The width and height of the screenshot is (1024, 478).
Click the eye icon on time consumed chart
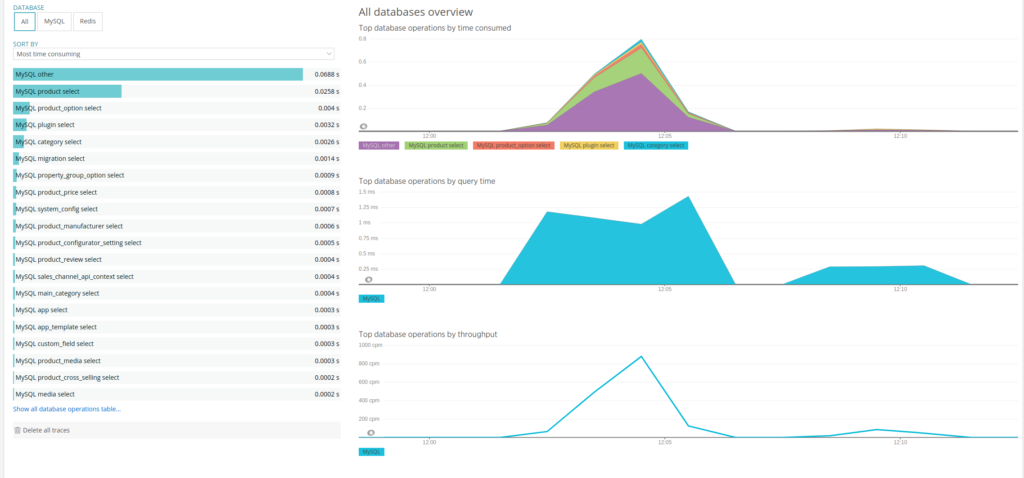point(364,127)
